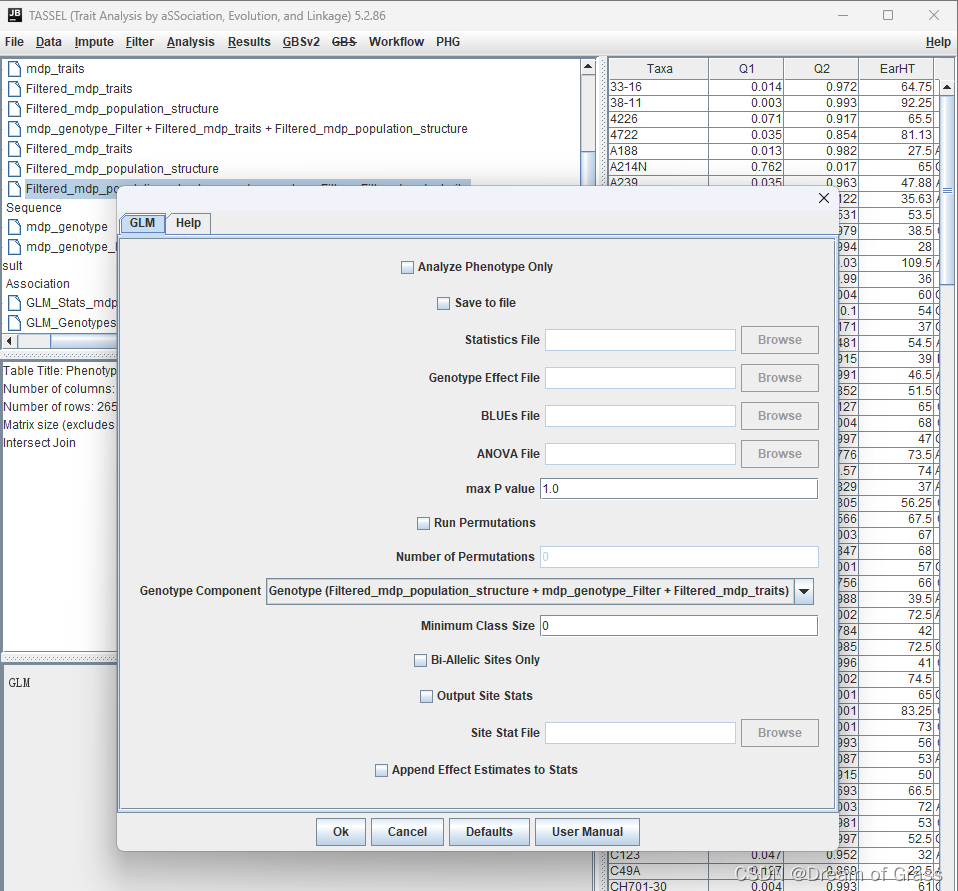Open the Results menu

pyautogui.click(x=249, y=42)
